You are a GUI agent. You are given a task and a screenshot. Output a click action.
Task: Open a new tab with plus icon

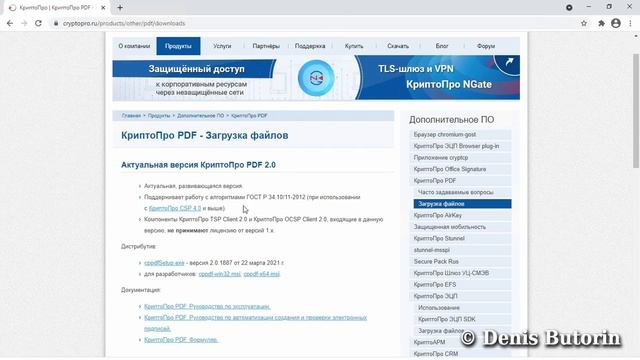(120, 7)
